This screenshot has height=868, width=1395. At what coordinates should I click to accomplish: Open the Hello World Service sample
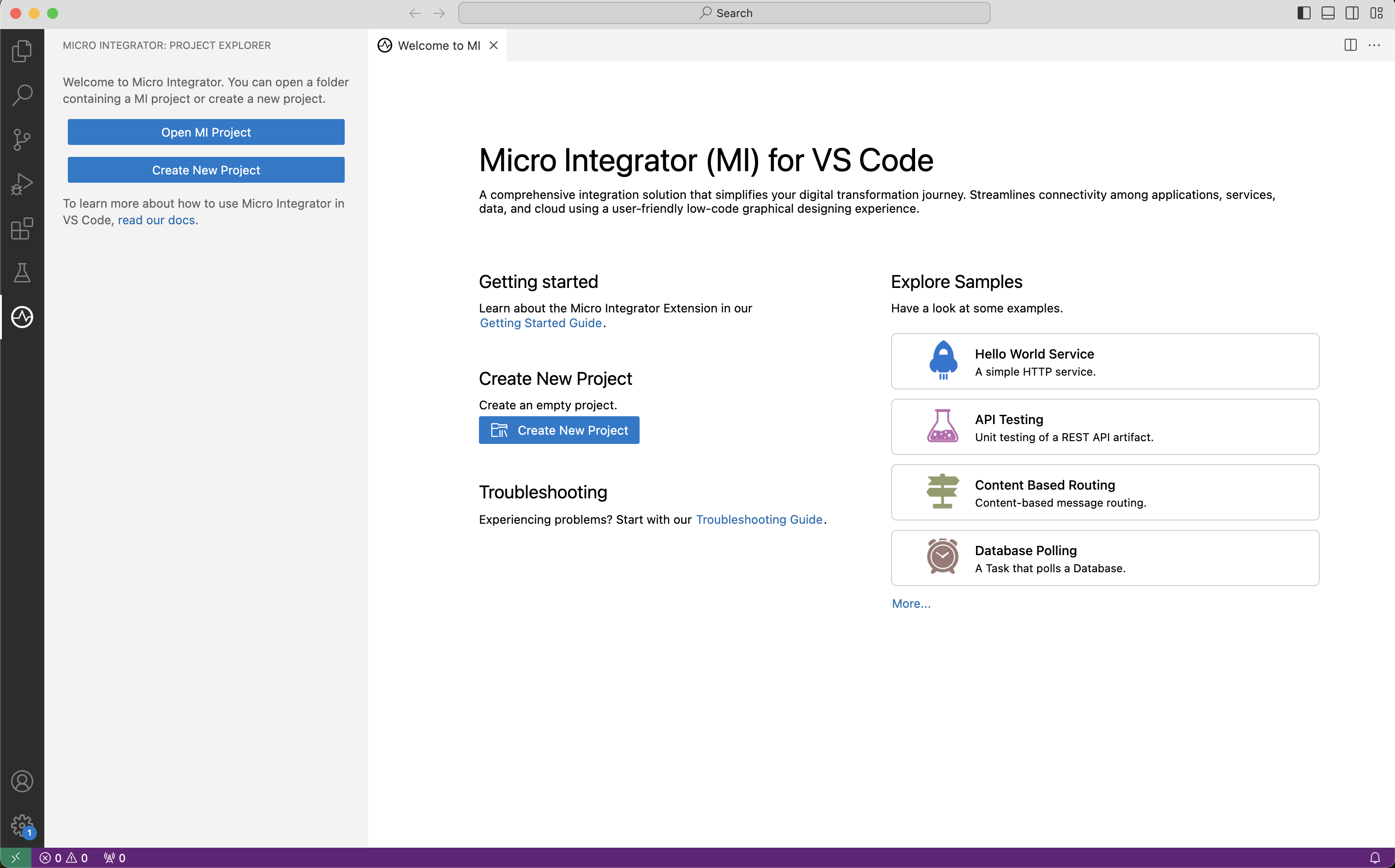tap(1105, 361)
